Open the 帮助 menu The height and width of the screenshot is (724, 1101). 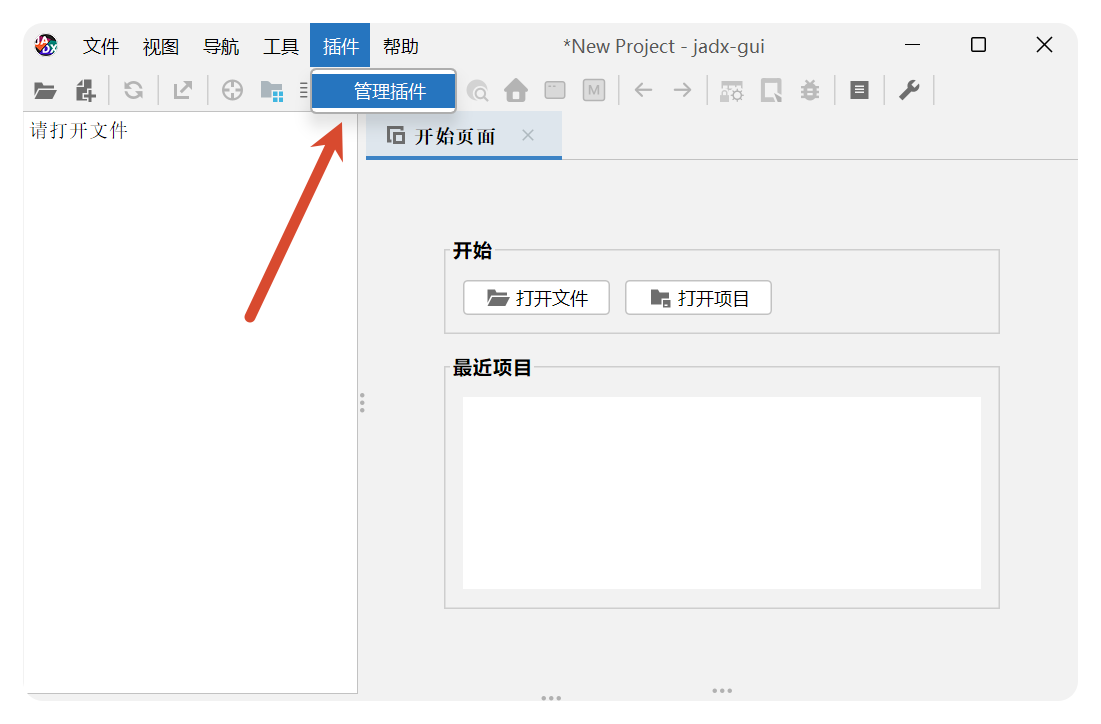pos(401,47)
